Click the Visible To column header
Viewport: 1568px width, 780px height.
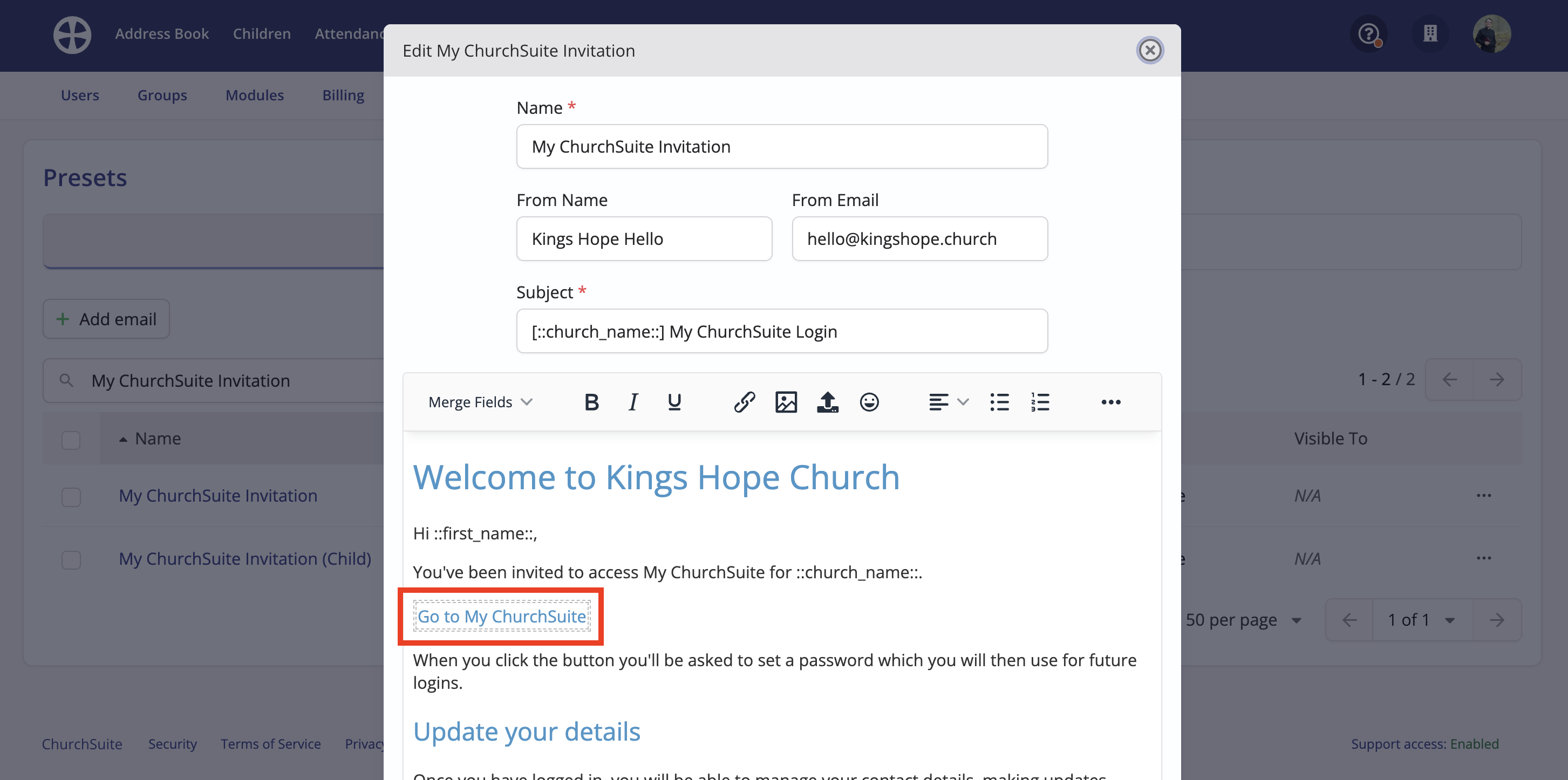(x=1331, y=439)
